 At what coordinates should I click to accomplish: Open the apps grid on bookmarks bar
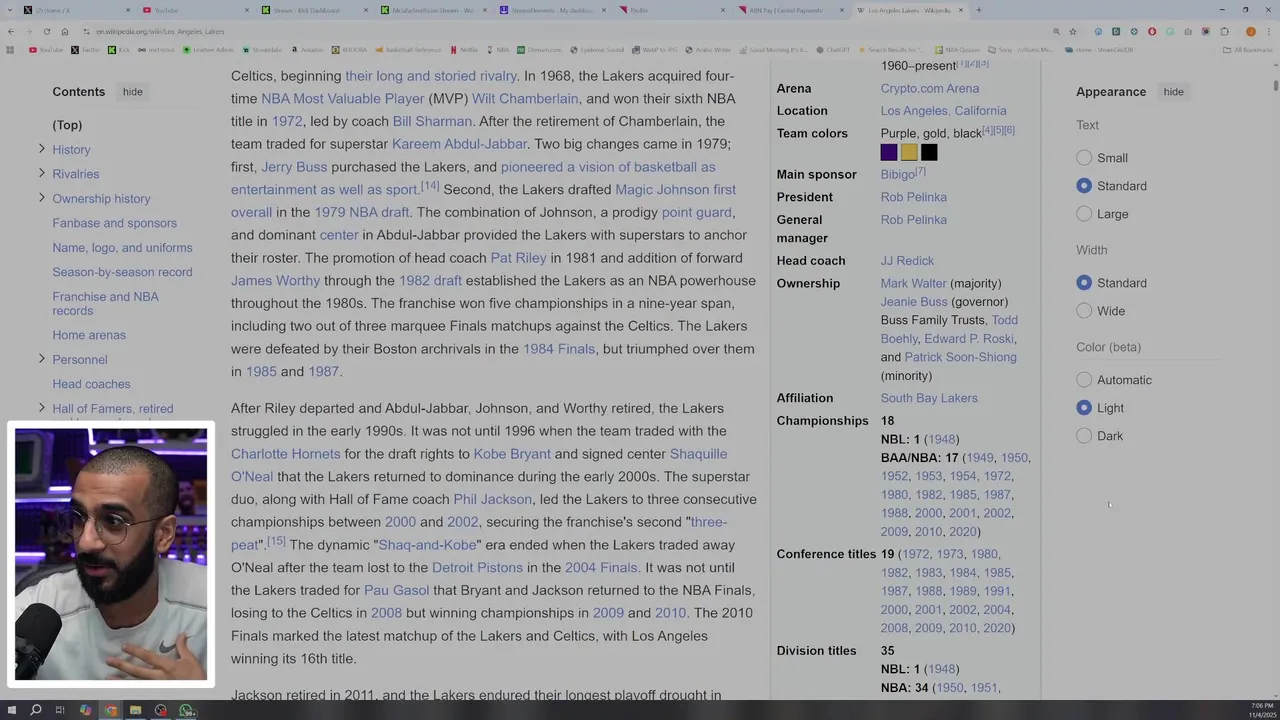pos(10,49)
